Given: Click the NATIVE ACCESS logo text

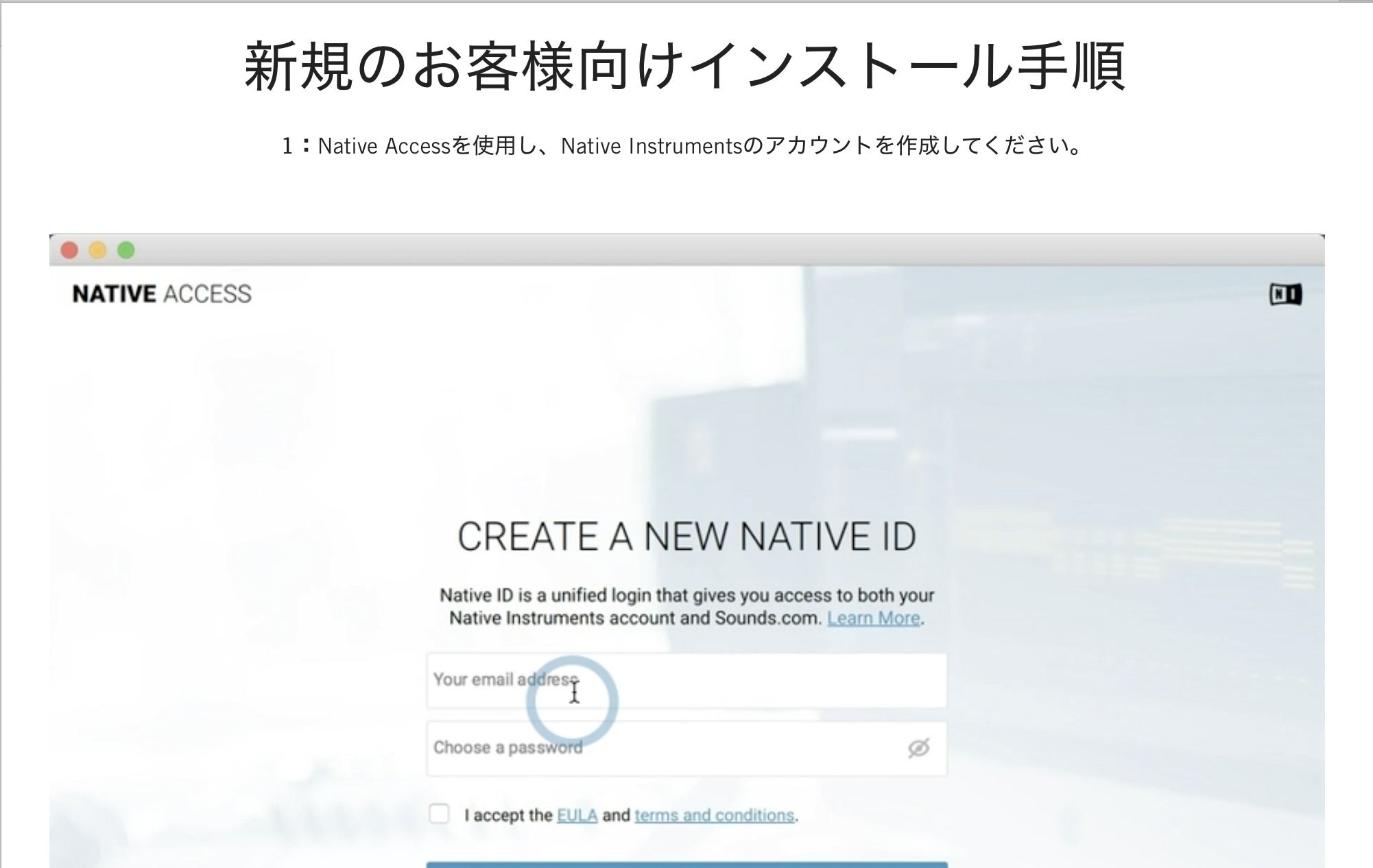Looking at the screenshot, I should [x=162, y=294].
